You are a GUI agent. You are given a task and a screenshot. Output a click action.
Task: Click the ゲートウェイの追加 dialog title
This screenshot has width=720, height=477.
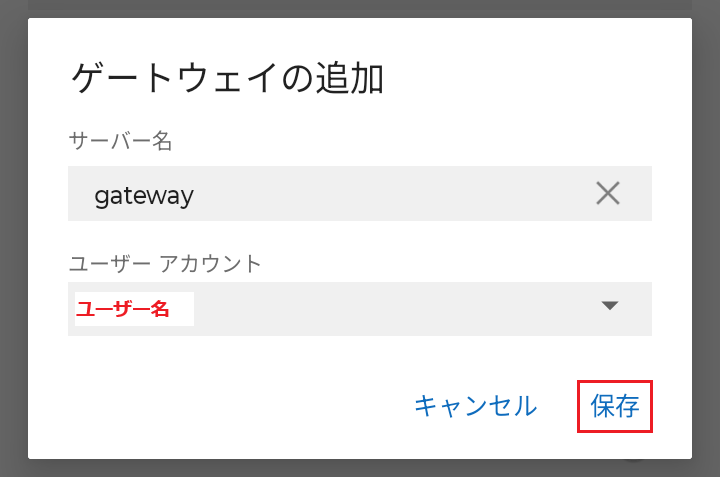228,78
